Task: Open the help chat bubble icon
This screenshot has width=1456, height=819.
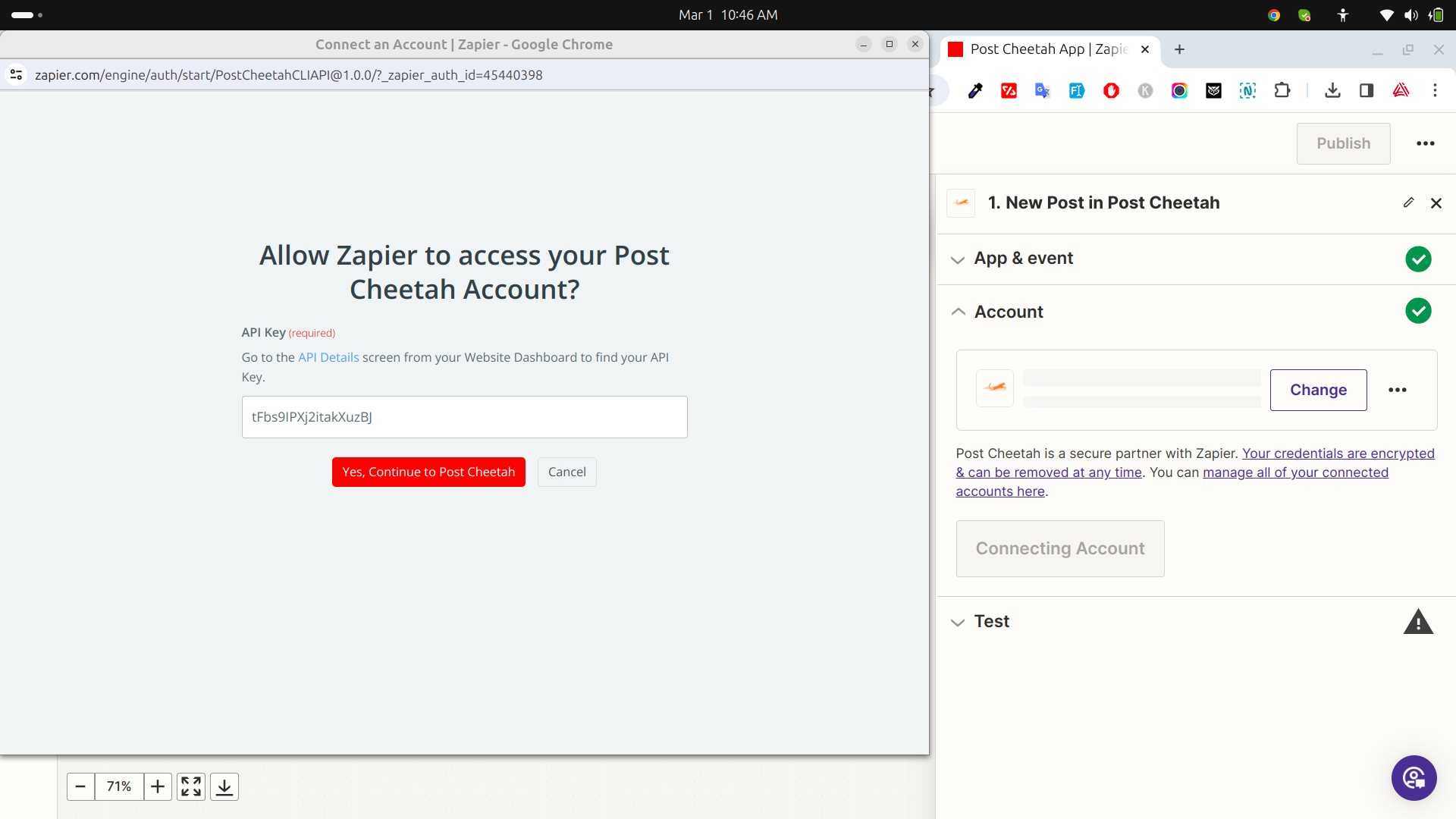Action: (x=1414, y=778)
